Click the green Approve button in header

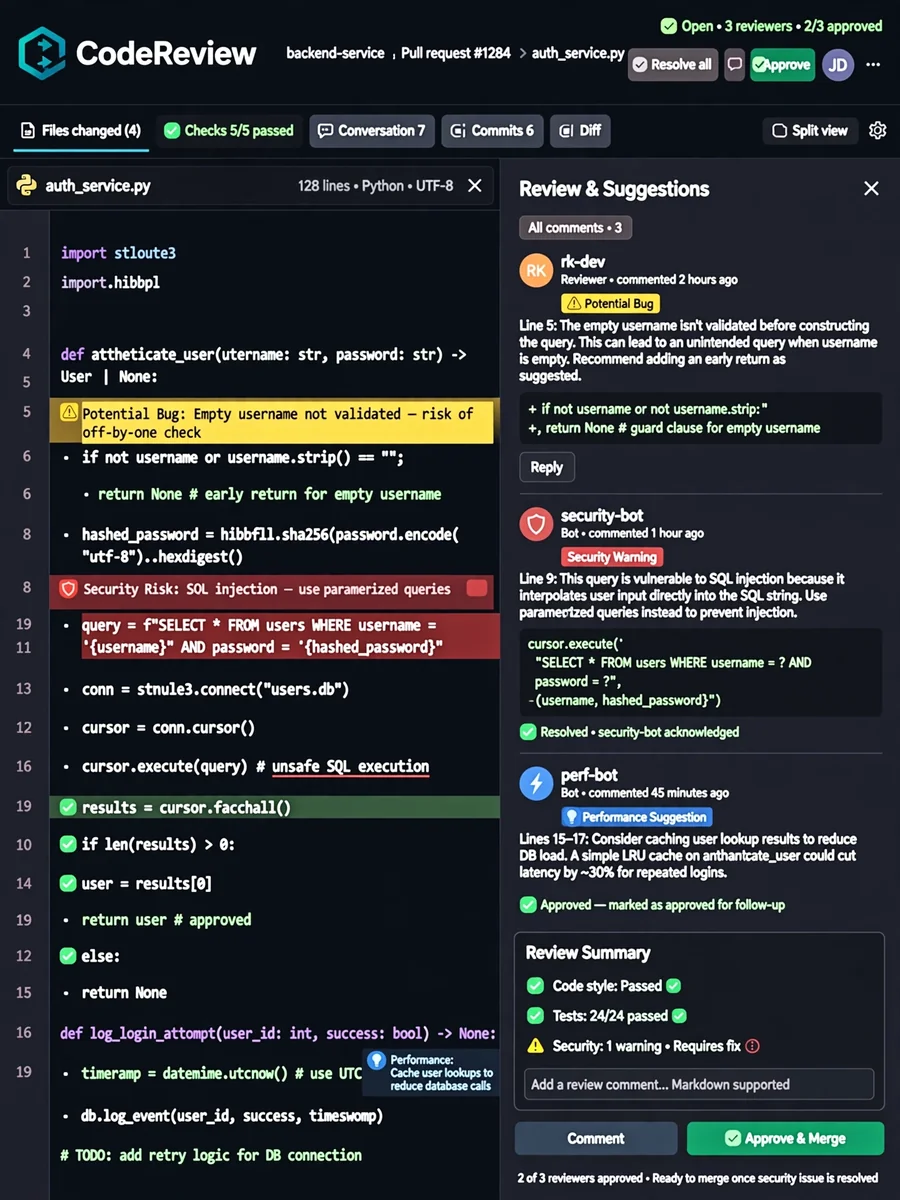coord(782,64)
